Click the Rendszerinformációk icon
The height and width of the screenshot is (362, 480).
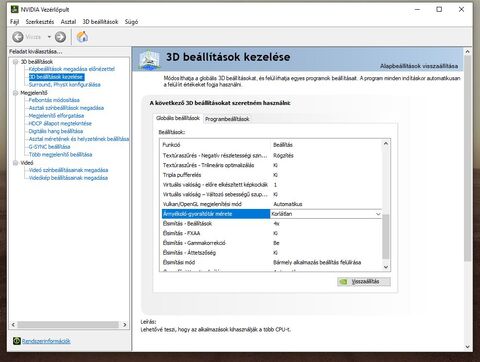point(17,341)
